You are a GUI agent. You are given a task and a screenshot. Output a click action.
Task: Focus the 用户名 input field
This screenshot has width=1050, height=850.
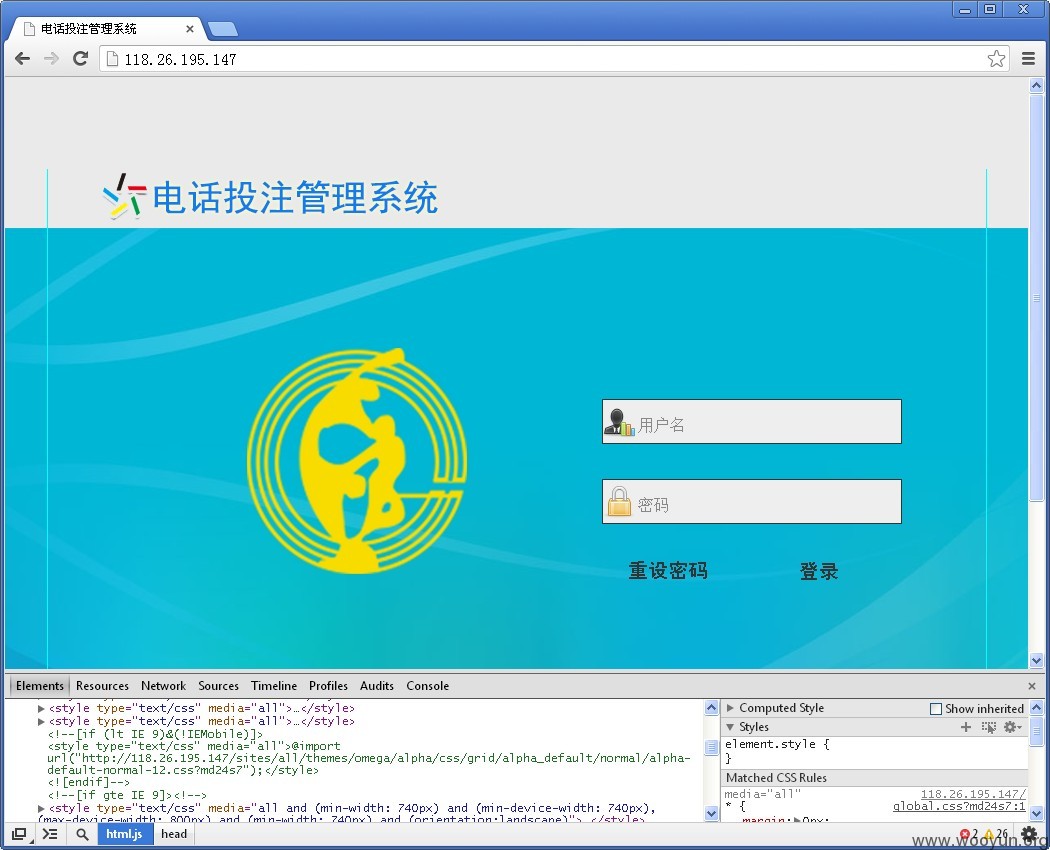(751, 421)
